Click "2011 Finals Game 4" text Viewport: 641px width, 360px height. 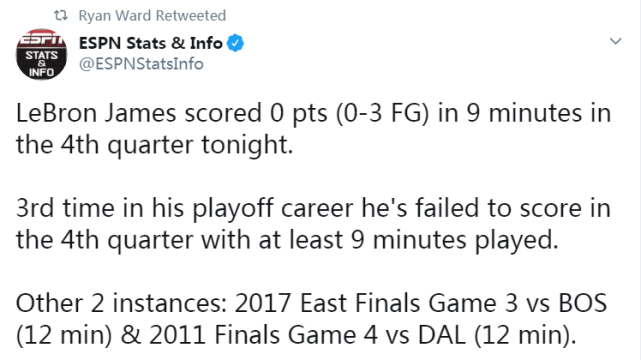coord(263,335)
